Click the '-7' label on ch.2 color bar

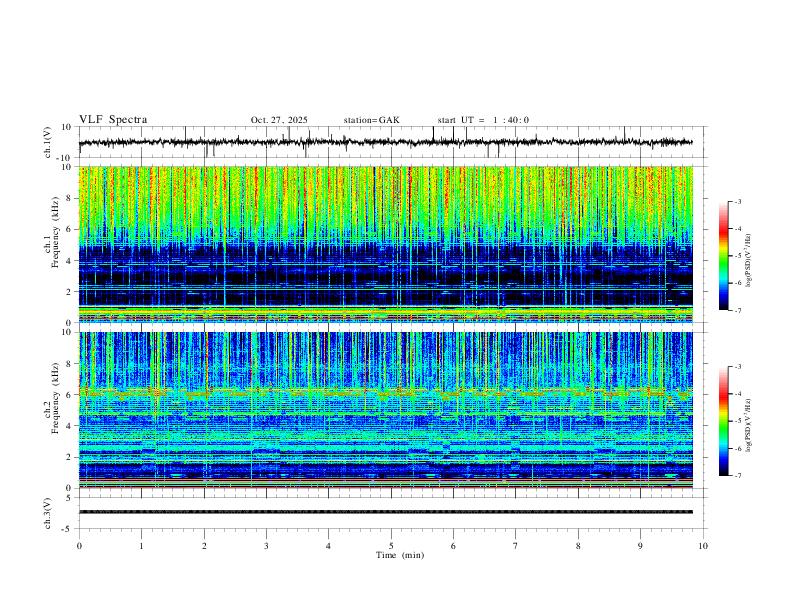coord(737,476)
